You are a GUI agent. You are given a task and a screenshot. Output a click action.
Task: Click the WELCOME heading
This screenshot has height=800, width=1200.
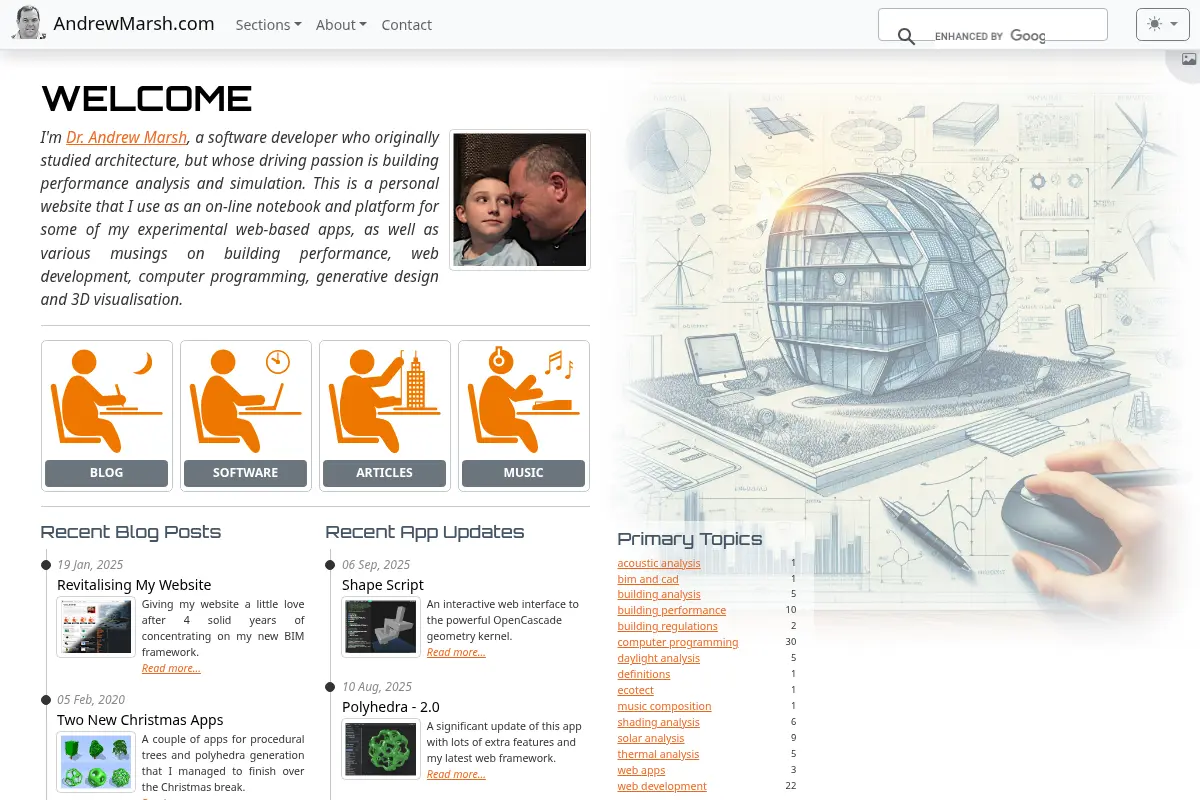click(x=146, y=98)
